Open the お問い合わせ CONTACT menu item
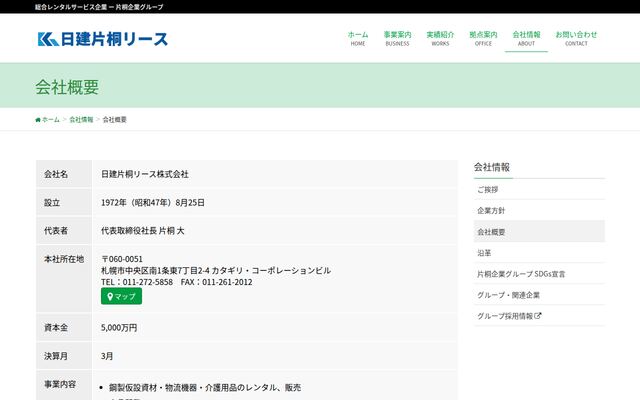Viewport: 640px width, 400px height. pyautogui.click(x=576, y=38)
